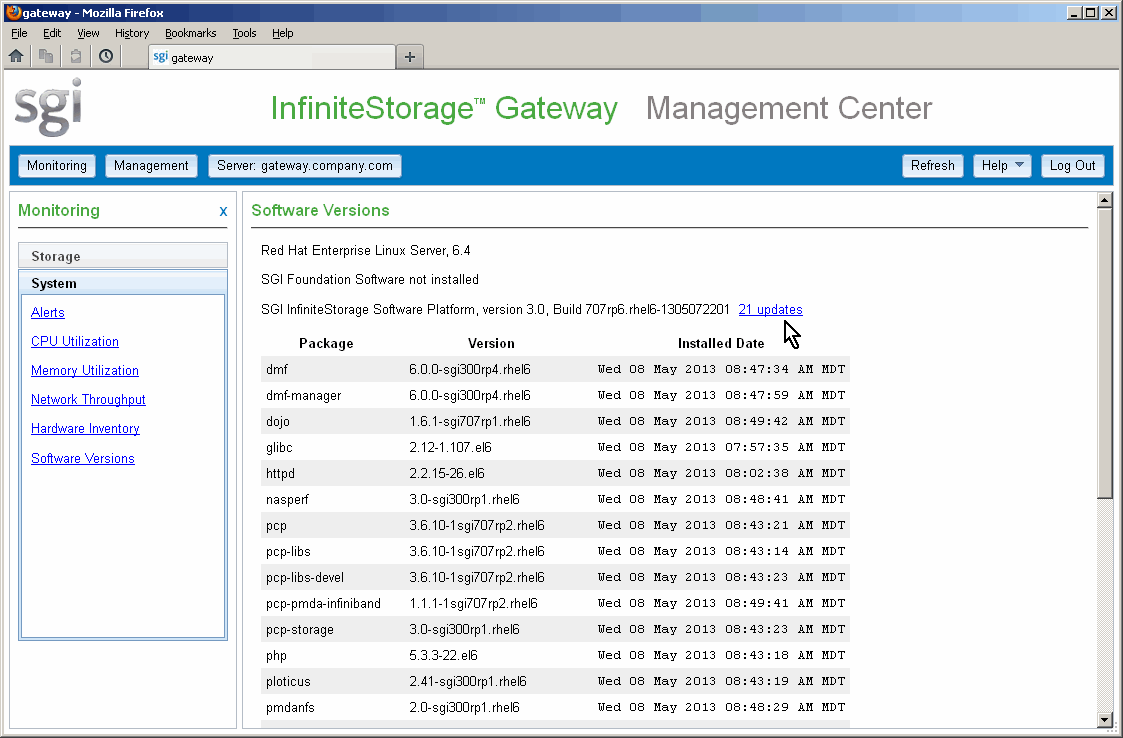This screenshot has width=1123, height=738.
Task: Click the Management button
Action: click(x=151, y=166)
